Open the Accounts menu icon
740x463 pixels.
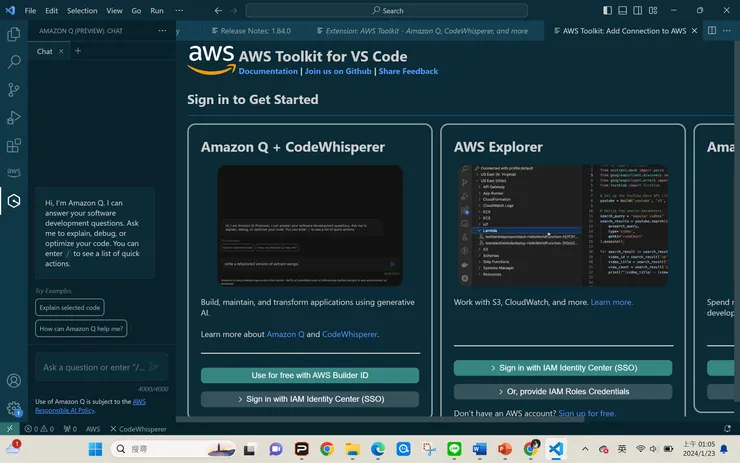click(14, 380)
